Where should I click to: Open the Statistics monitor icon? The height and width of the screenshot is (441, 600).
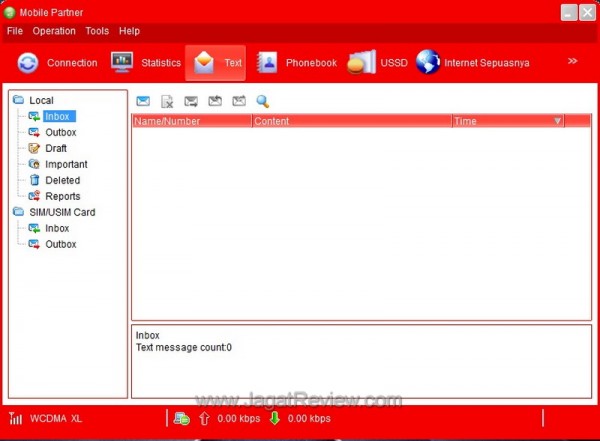coord(122,63)
